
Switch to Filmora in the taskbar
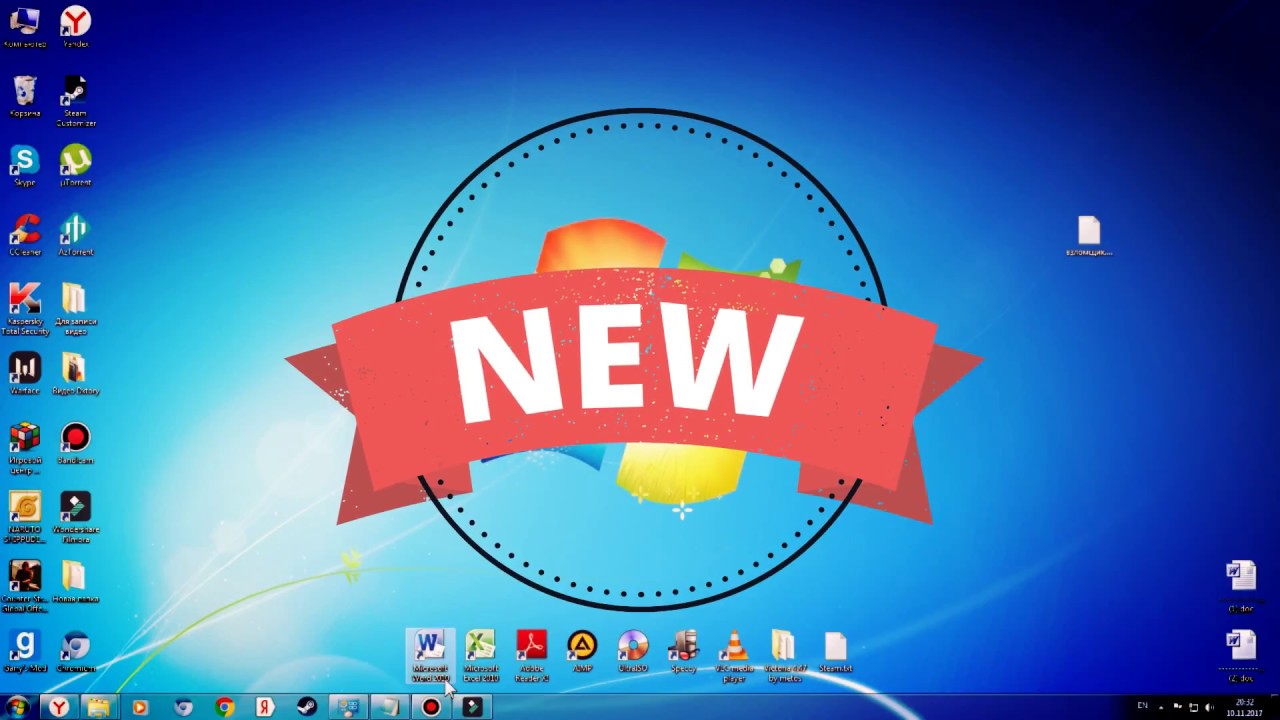[472, 707]
